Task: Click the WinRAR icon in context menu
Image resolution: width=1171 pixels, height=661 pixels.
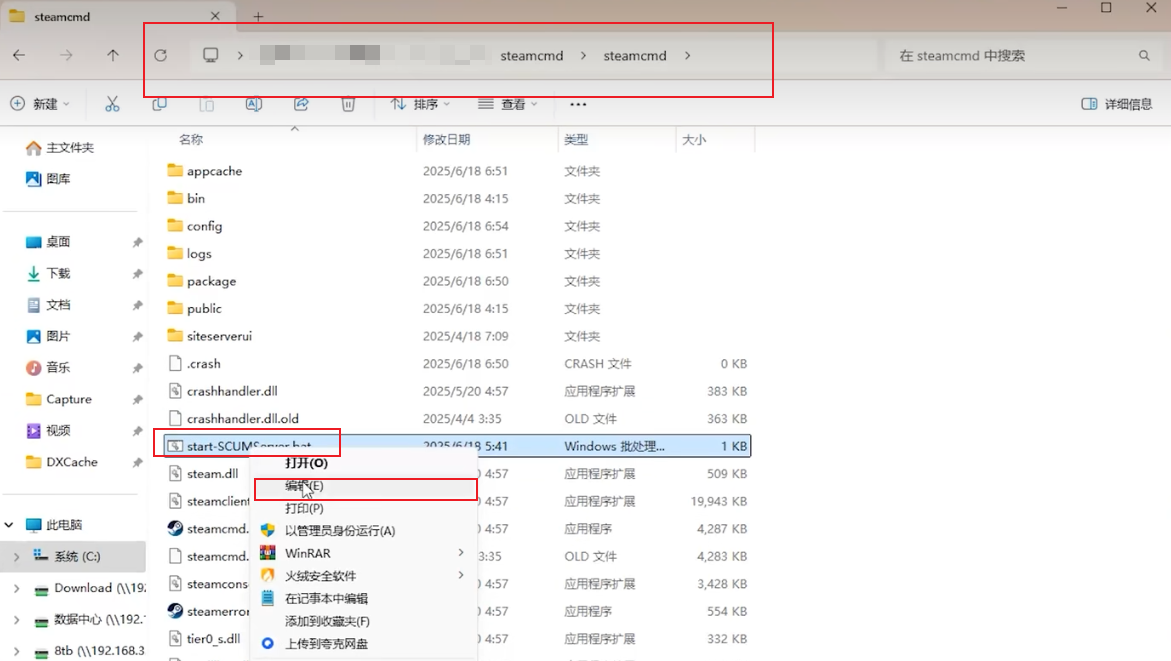Action: (x=267, y=553)
